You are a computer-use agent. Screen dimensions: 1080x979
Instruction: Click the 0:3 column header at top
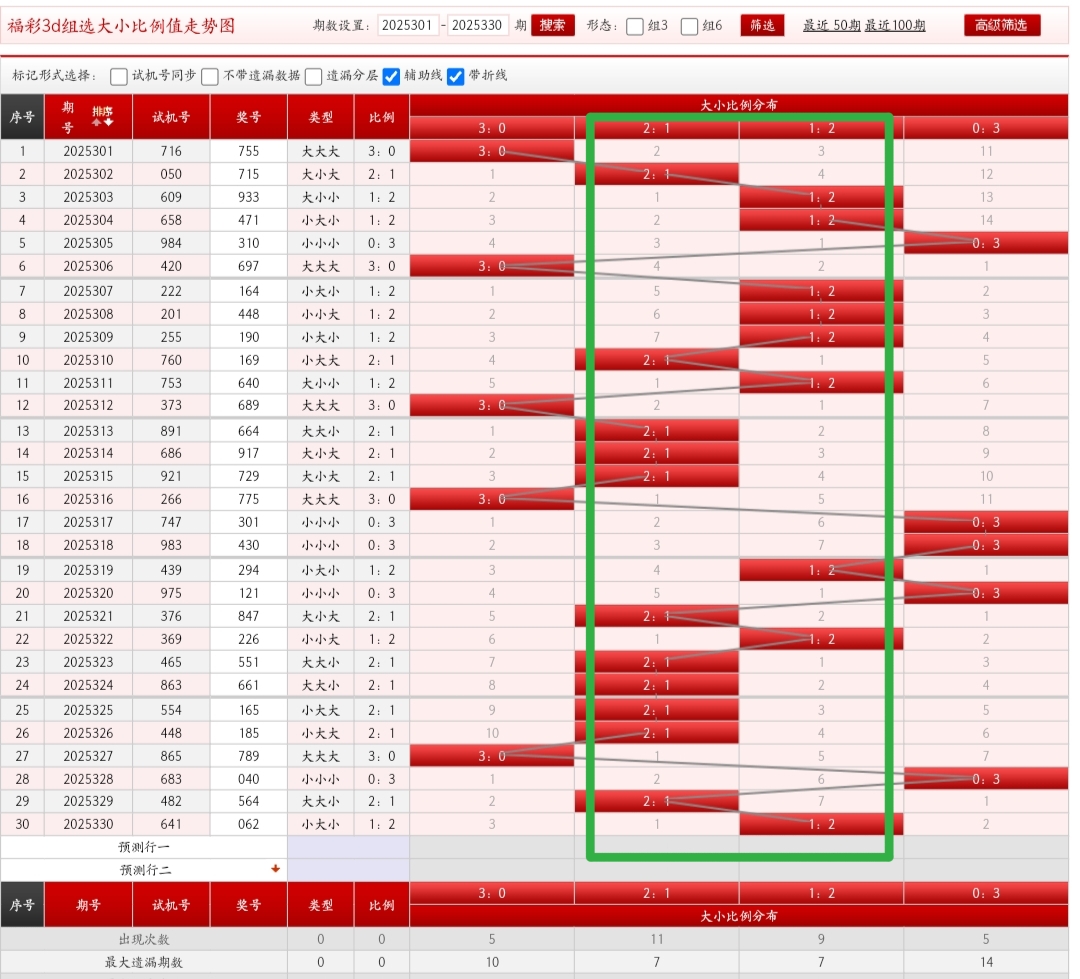point(985,128)
